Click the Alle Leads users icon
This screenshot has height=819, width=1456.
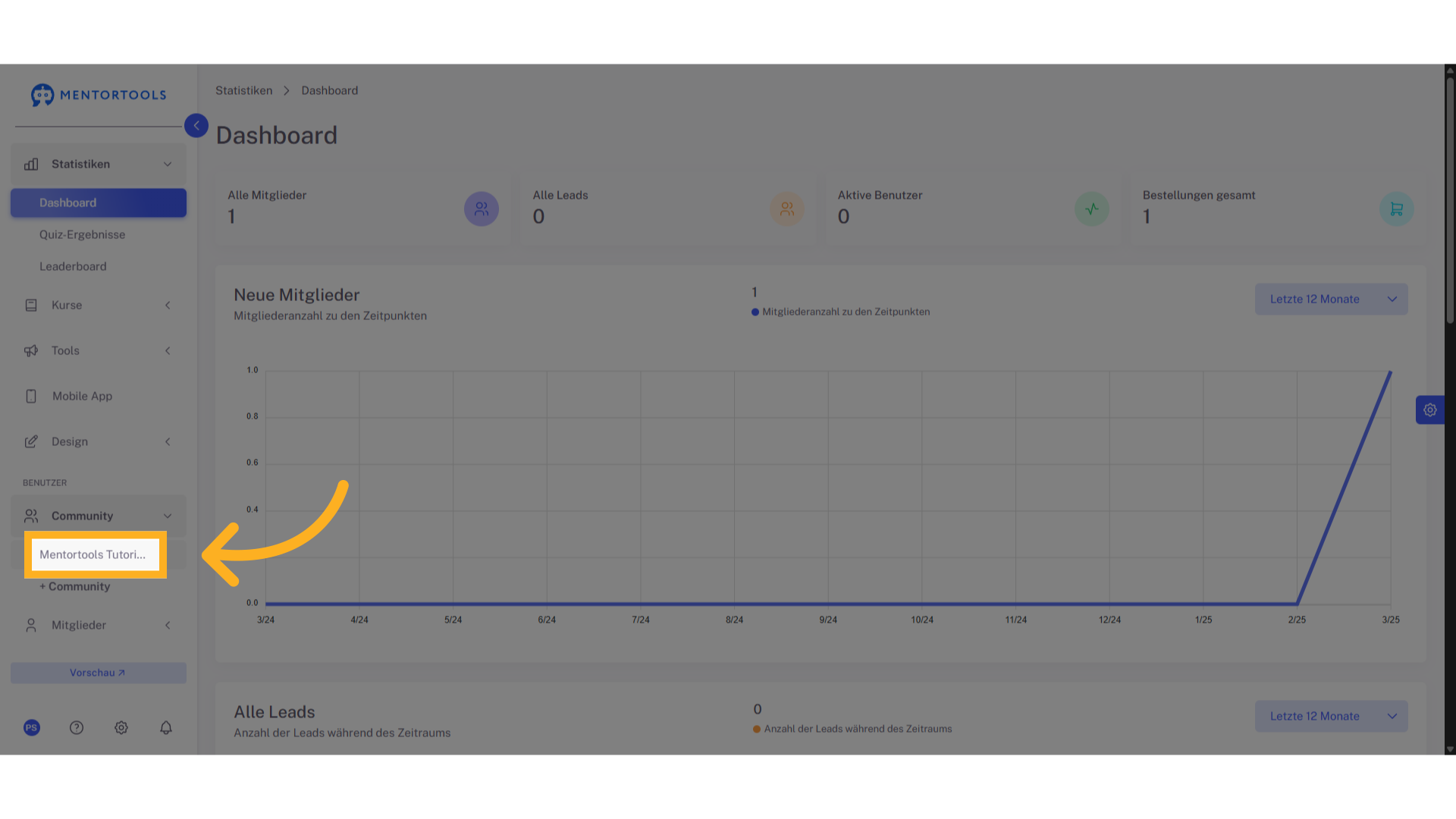(x=787, y=209)
